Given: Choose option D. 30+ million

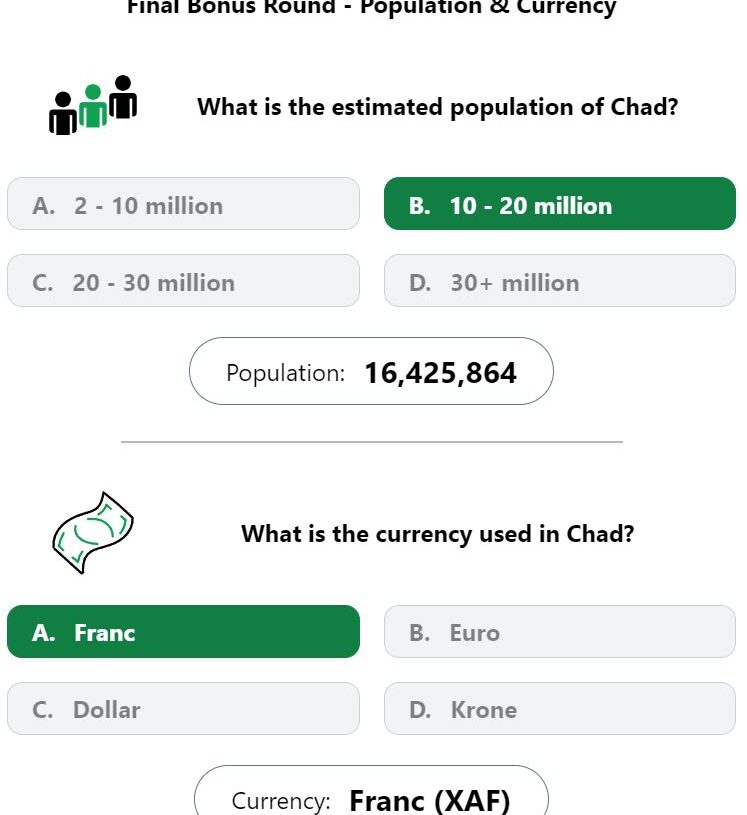Looking at the screenshot, I should (x=560, y=281).
